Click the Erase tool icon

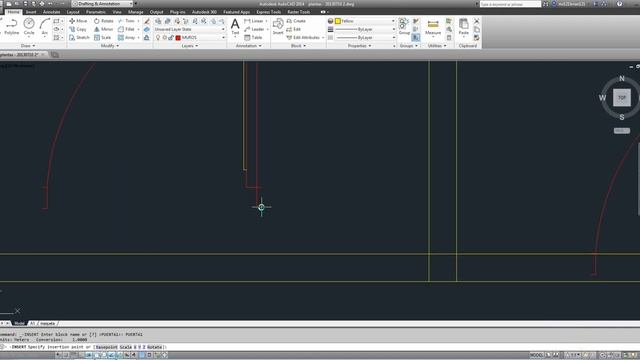pyautogui.click(x=147, y=21)
